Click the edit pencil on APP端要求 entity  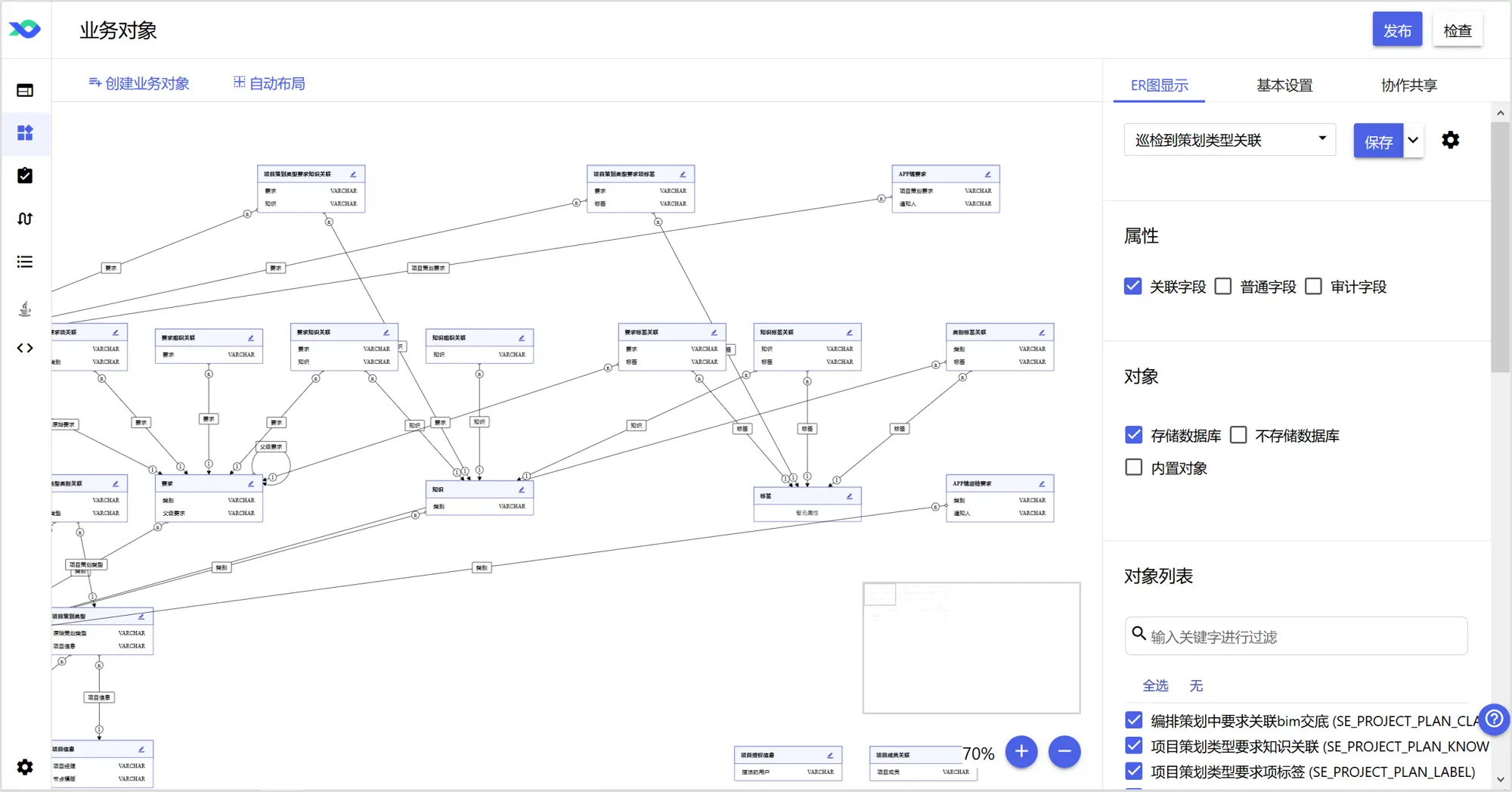coord(987,175)
